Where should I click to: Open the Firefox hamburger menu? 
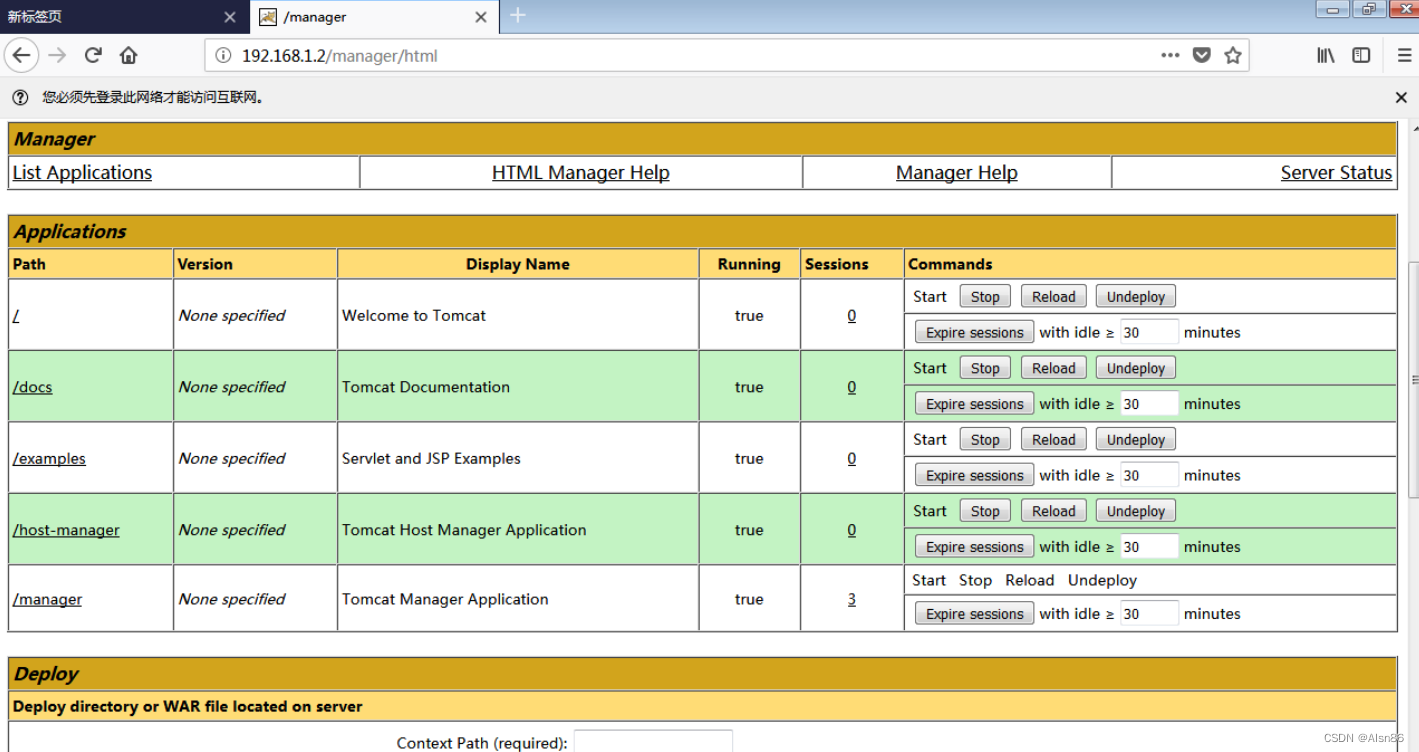1404,55
